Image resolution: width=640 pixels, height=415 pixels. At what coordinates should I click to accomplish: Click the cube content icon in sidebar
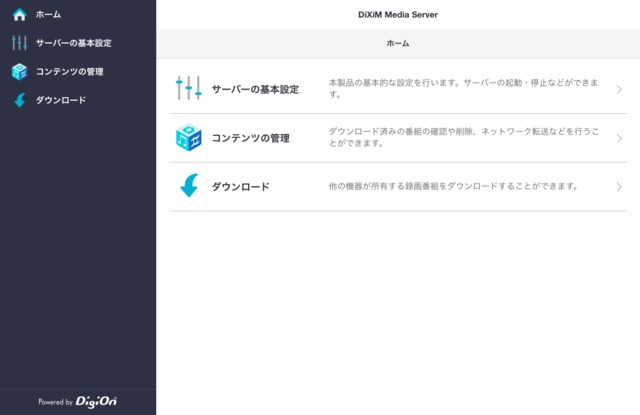click(x=19, y=71)
